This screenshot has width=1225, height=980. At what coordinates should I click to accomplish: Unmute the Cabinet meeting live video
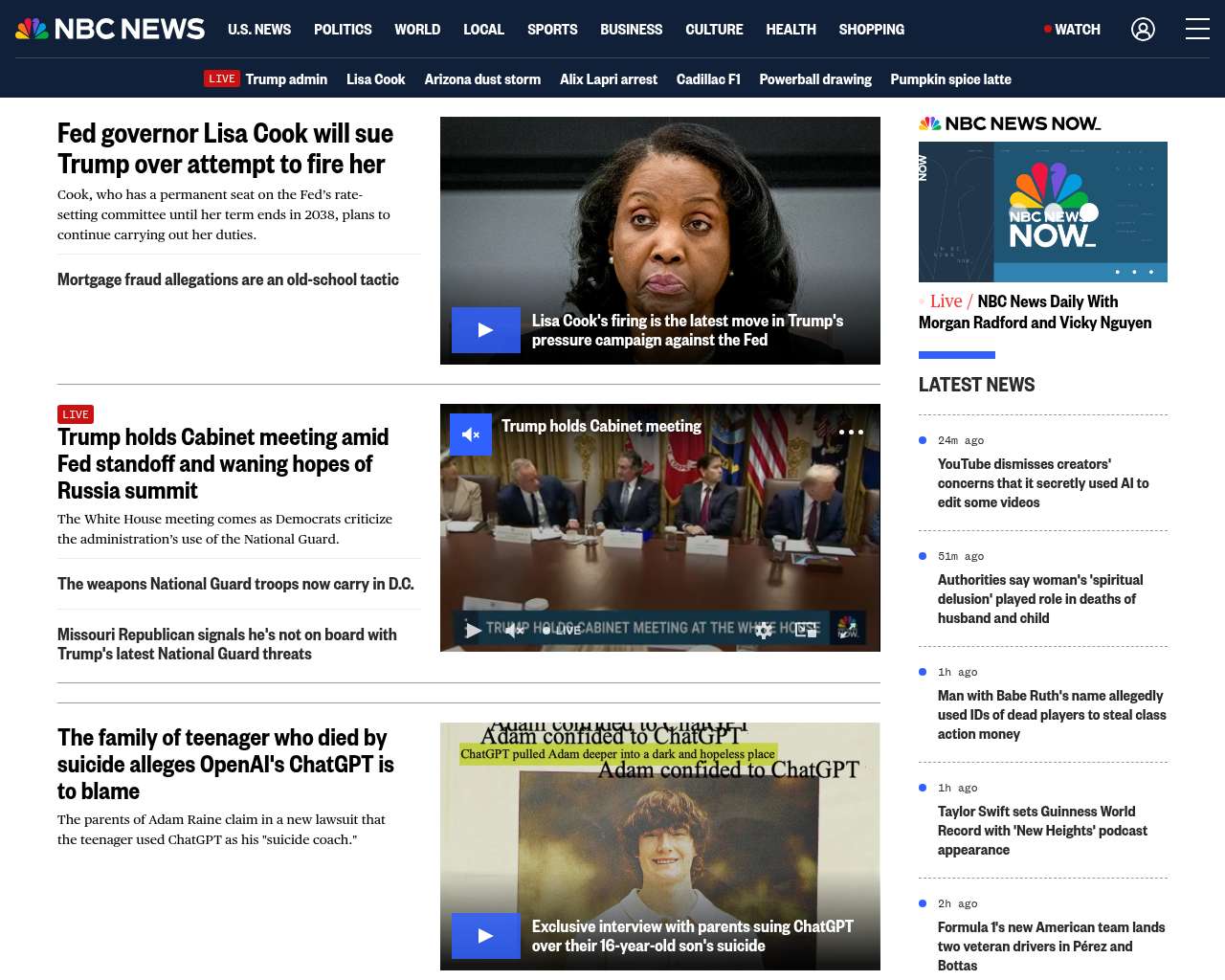pos(471,434)
